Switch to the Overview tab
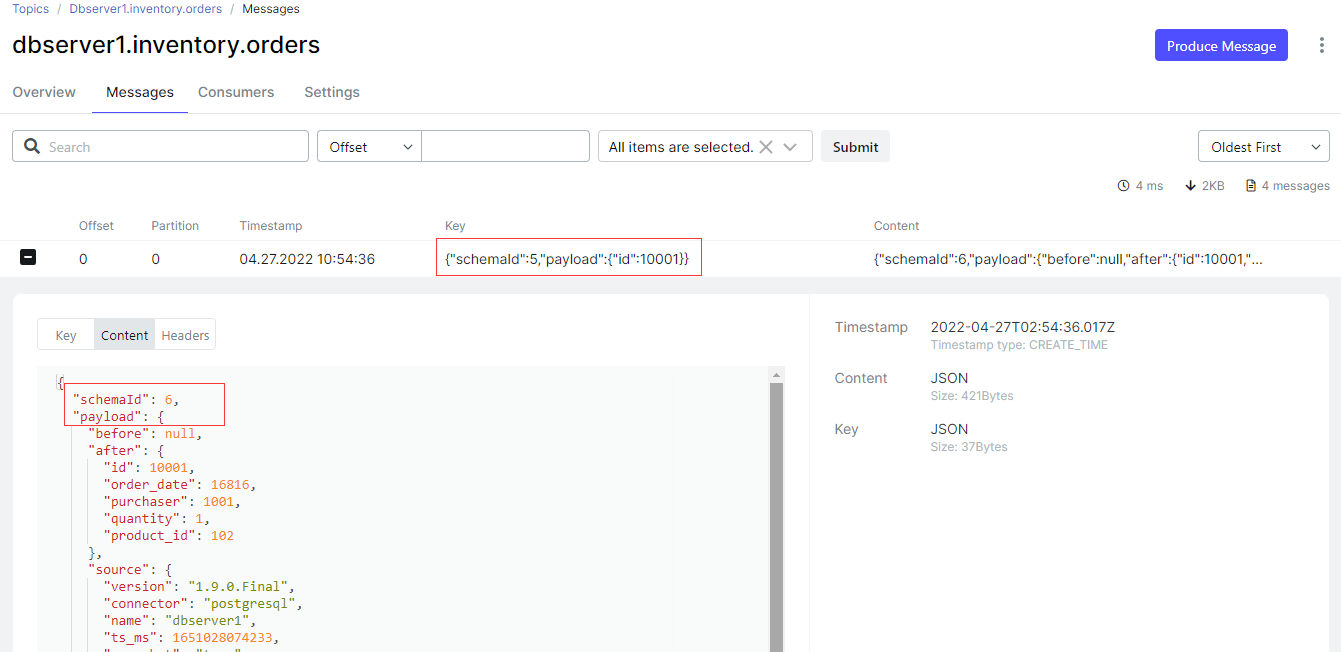This screenshot has height=652, width=1341. 44,92
